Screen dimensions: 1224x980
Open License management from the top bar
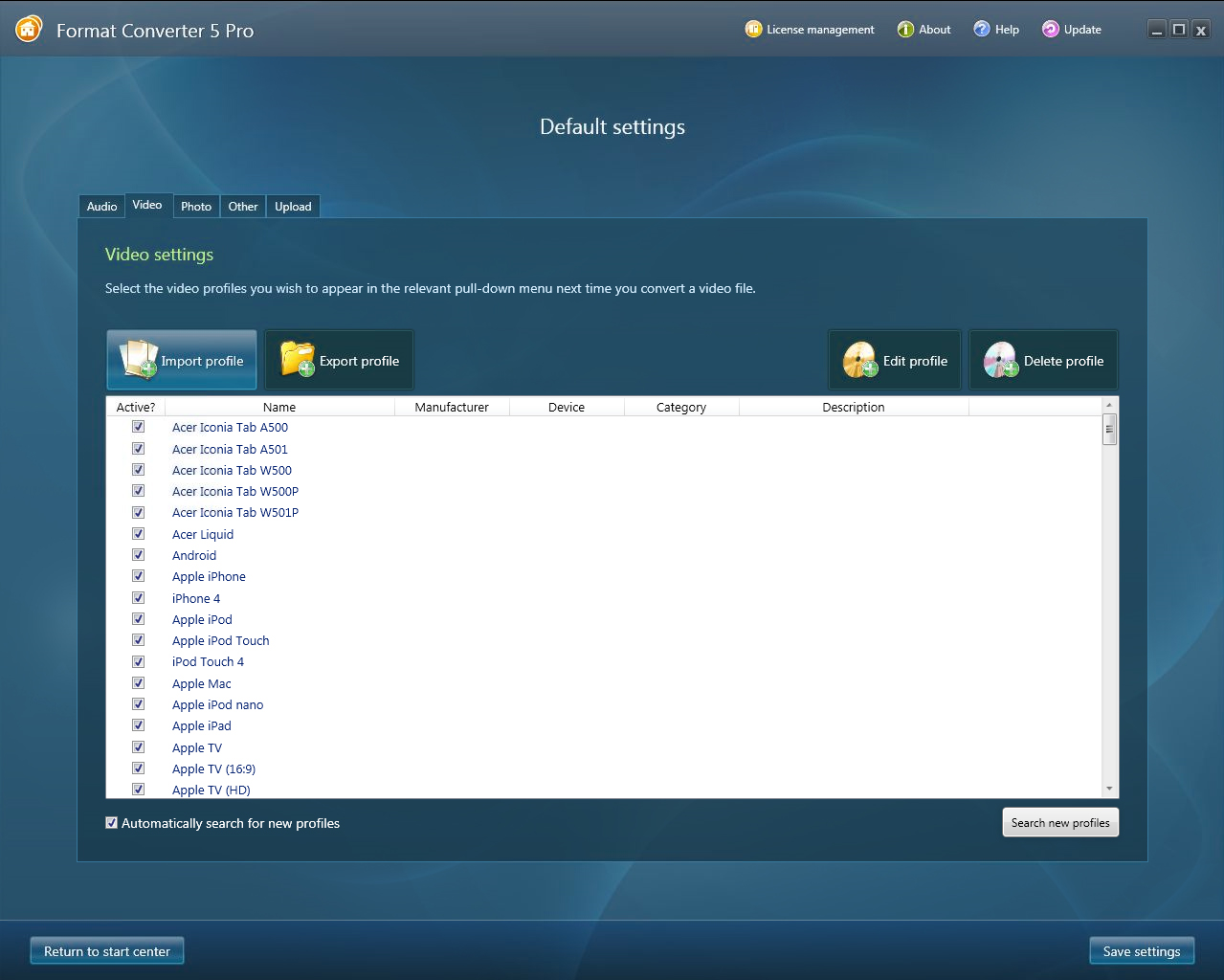[810, 30]
